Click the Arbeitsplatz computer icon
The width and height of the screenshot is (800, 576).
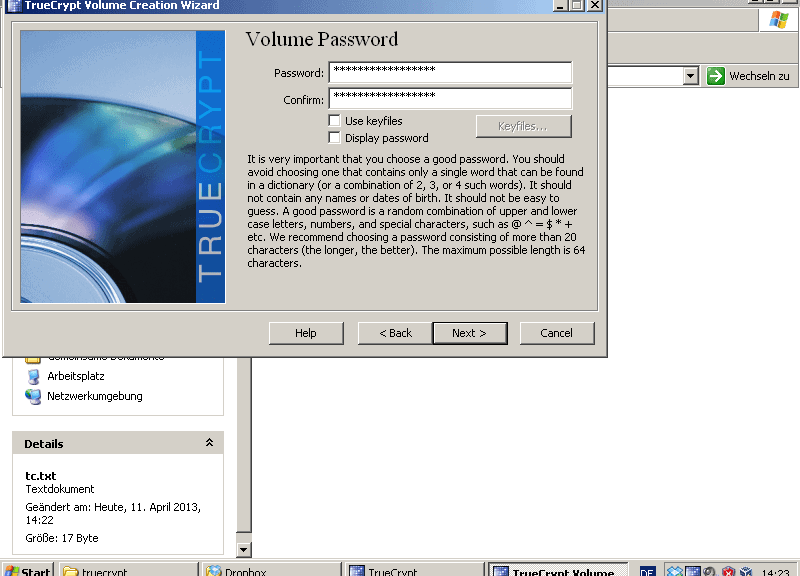coord(34,377)
